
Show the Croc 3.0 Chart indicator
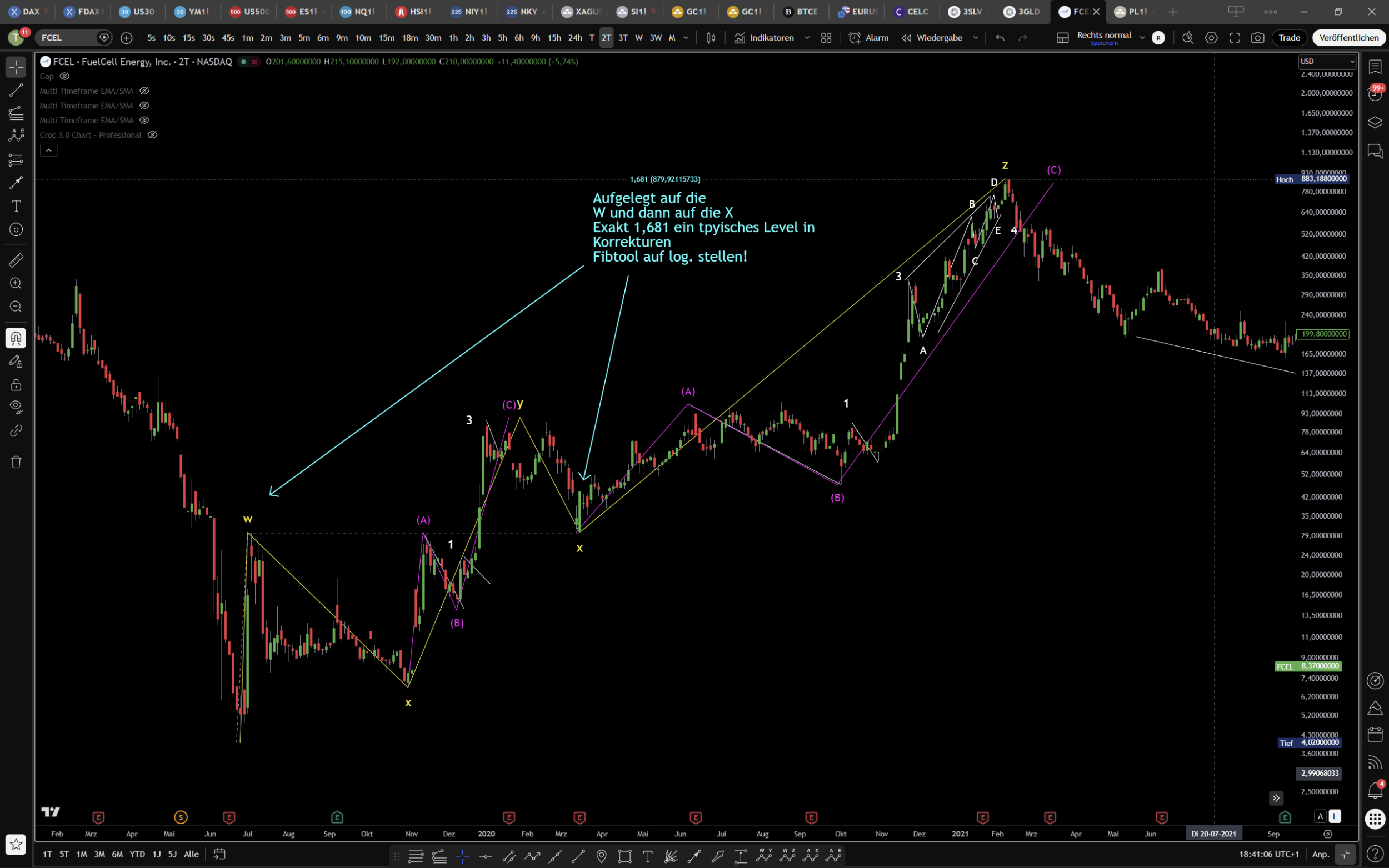coord(153,135)
